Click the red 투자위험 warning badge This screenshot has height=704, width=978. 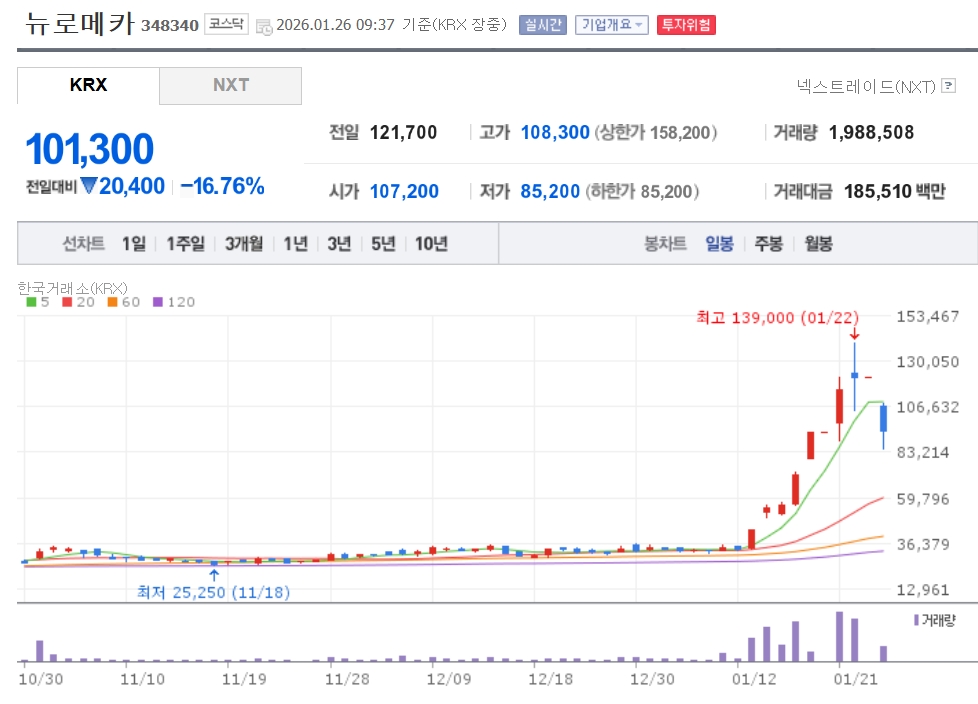[685, 25]
